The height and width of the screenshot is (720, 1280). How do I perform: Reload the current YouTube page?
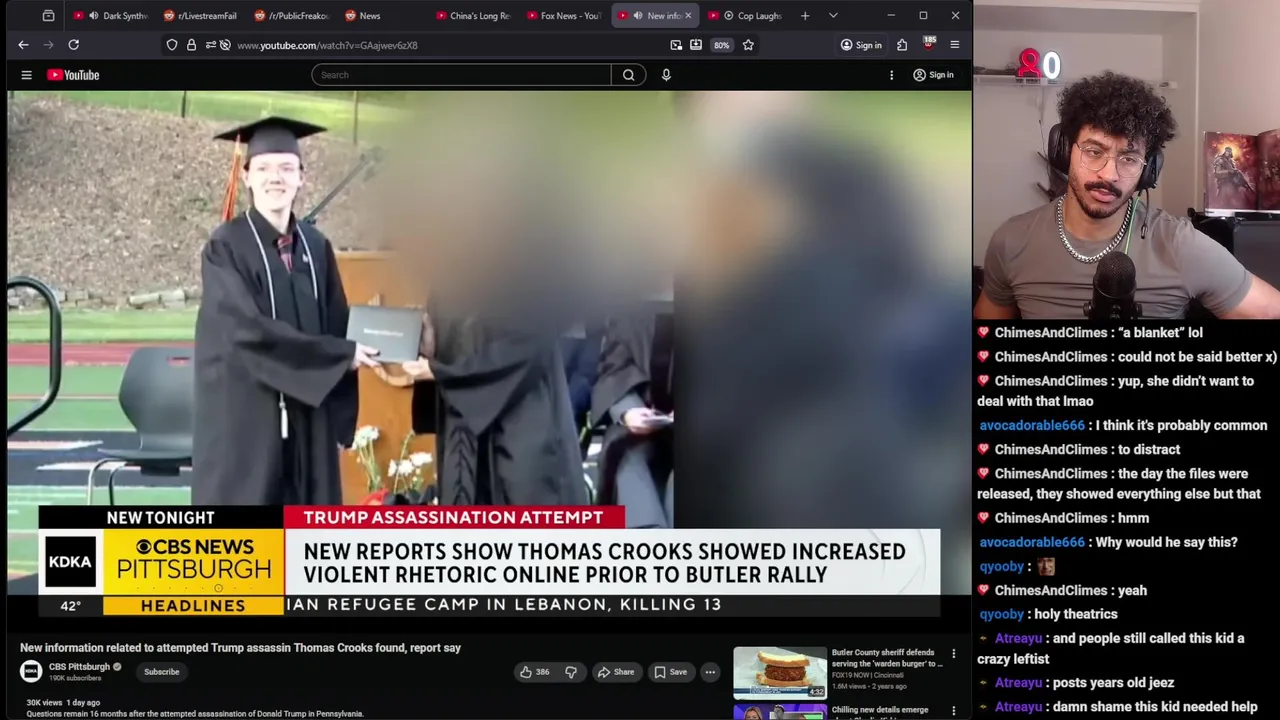click(x=73, y=45)
